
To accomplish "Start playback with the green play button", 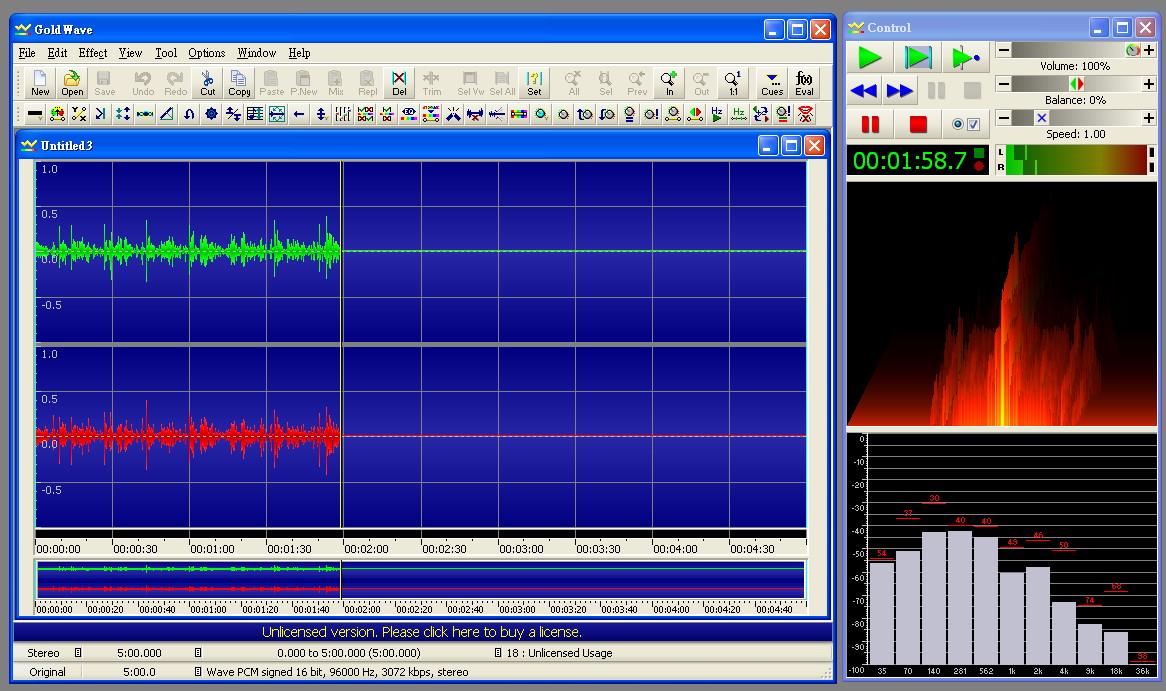I will [869, 57].
